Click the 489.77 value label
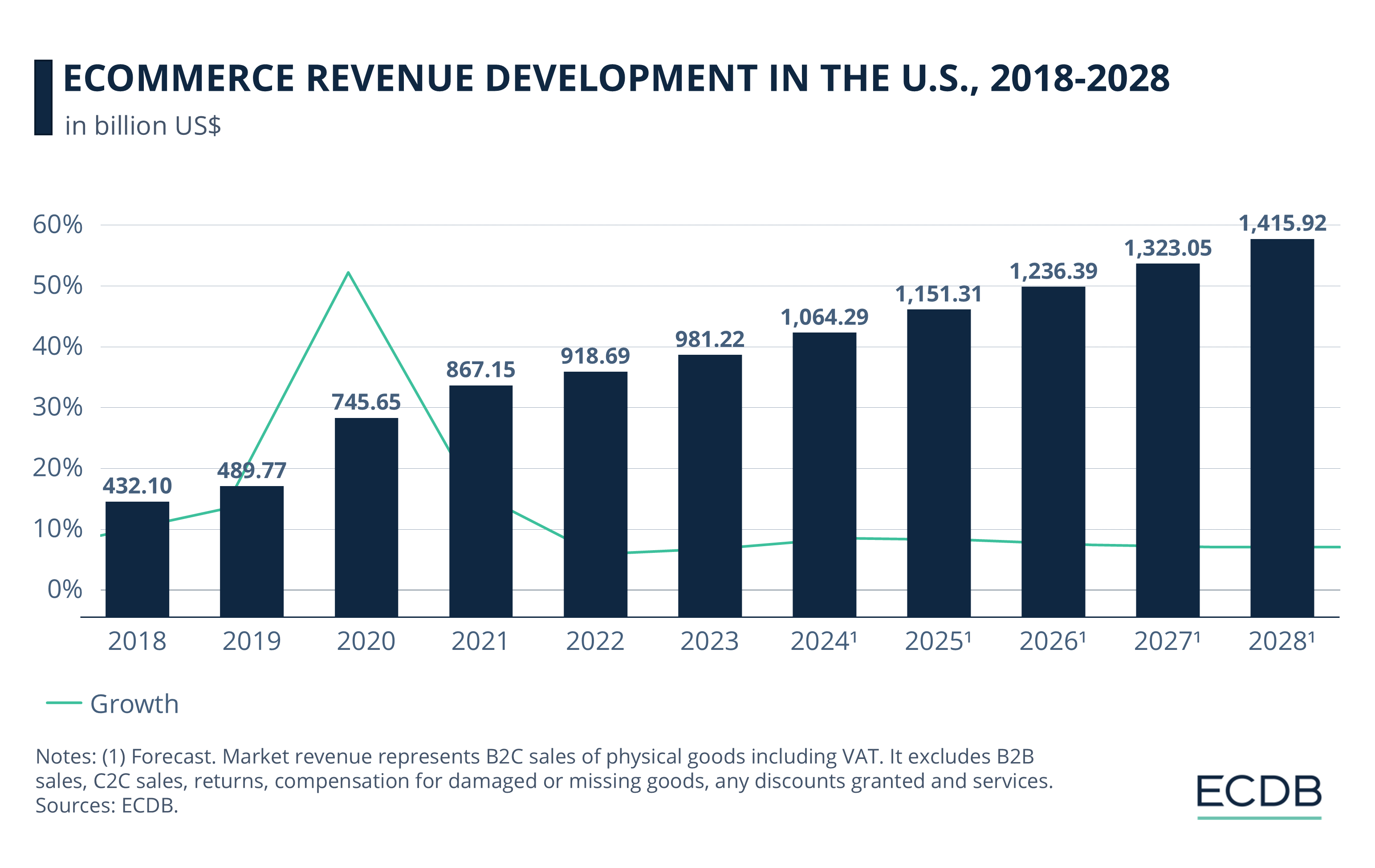1375x868 pixels. click(x=252, y=470)
